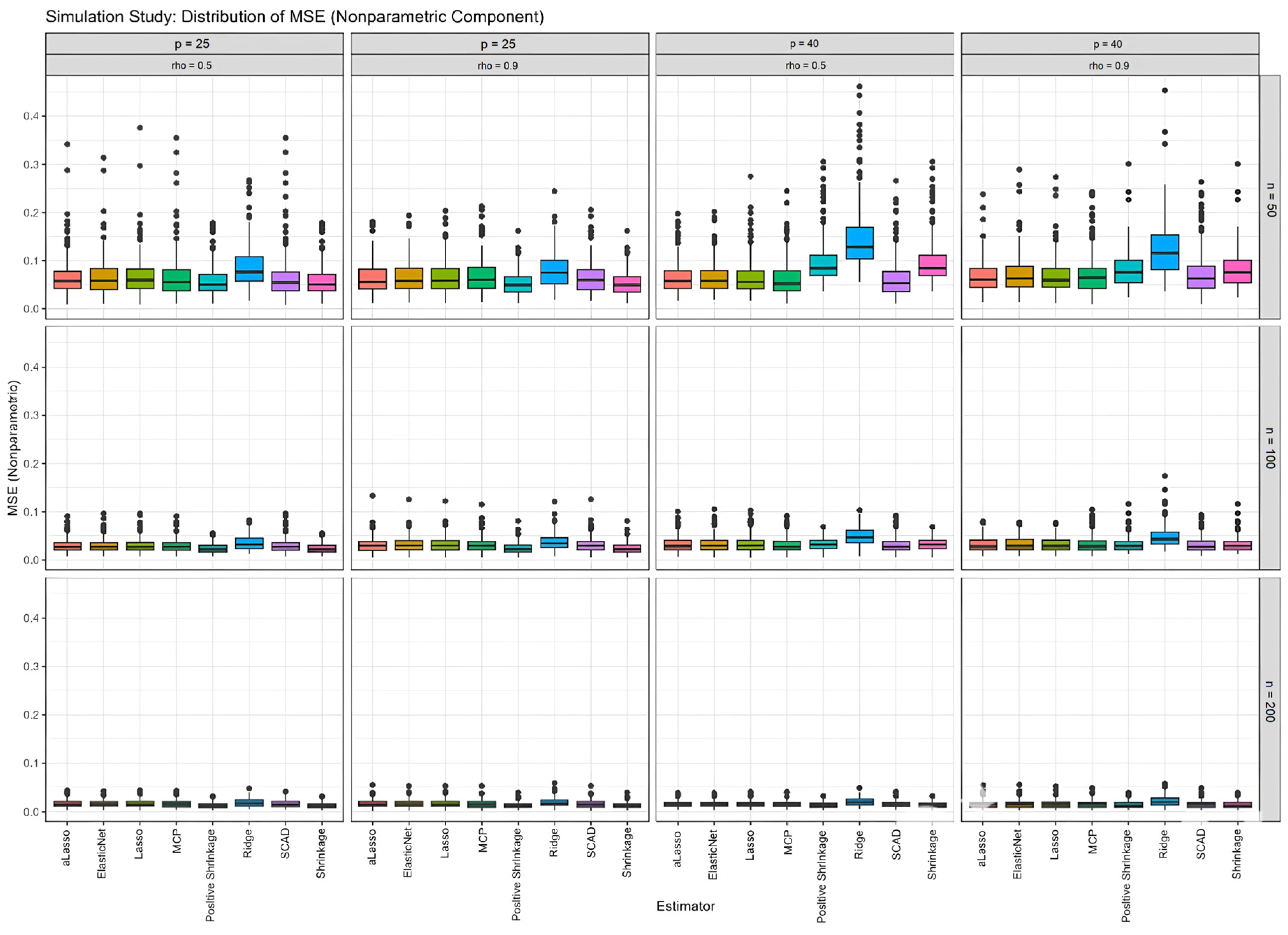The width and height of the screenshot is (1288, 935).
Task: Click highest Ridge outlier in top-right panel
Action: (1165, 90)
